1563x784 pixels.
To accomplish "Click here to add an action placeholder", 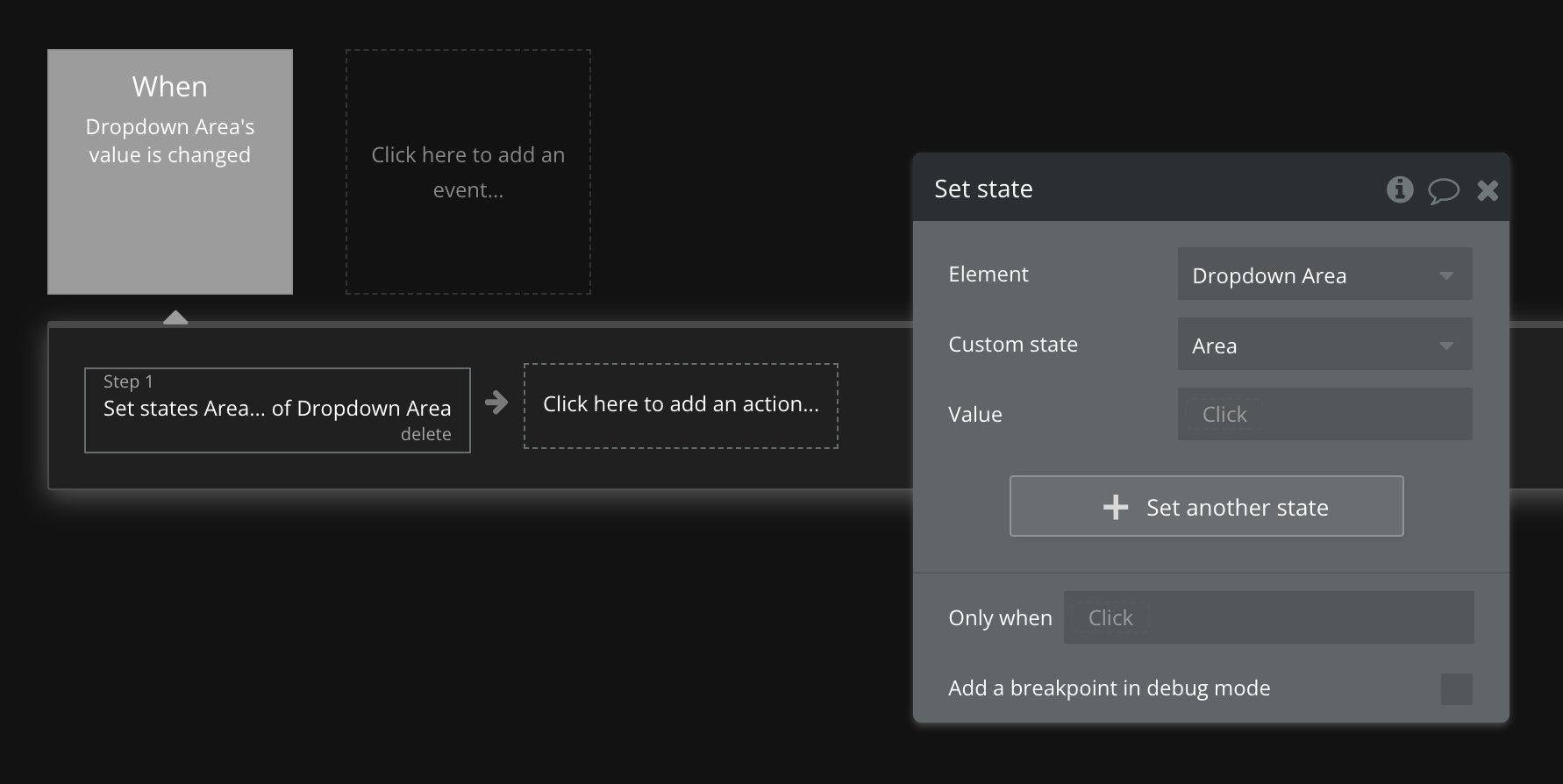I will point(681,405).
